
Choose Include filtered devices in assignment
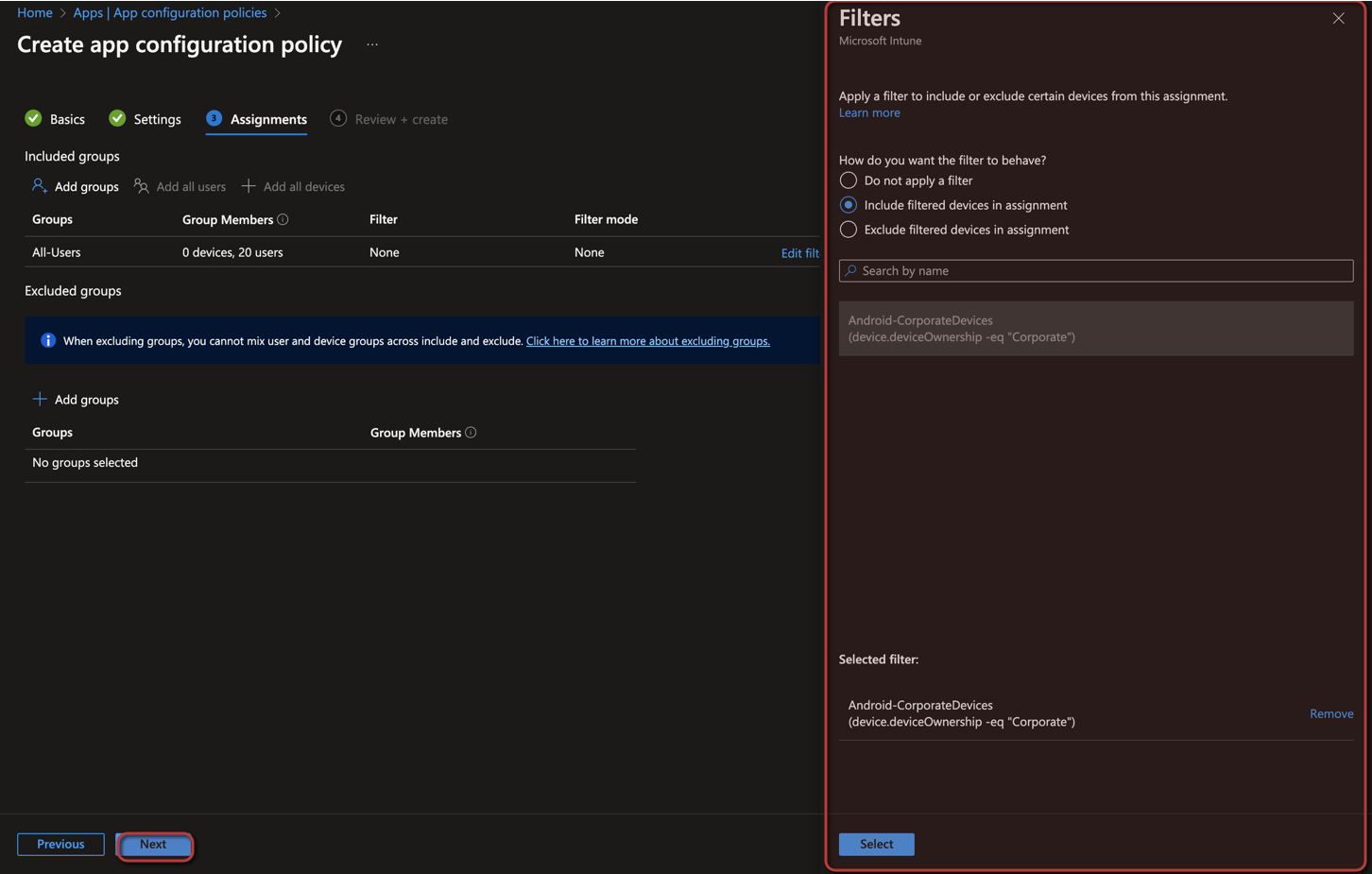pos(849,205)
